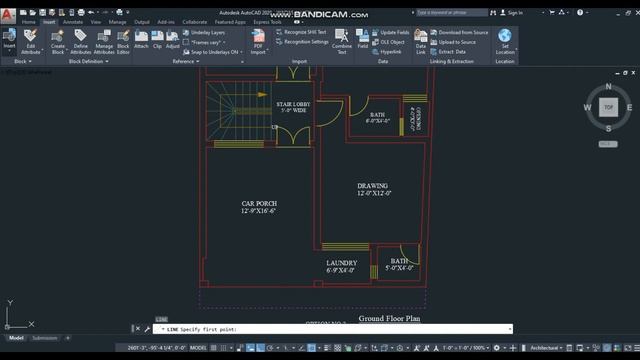Click the Save icon in quick access toolbar
The image size is (640, 360).
[42, 13]
